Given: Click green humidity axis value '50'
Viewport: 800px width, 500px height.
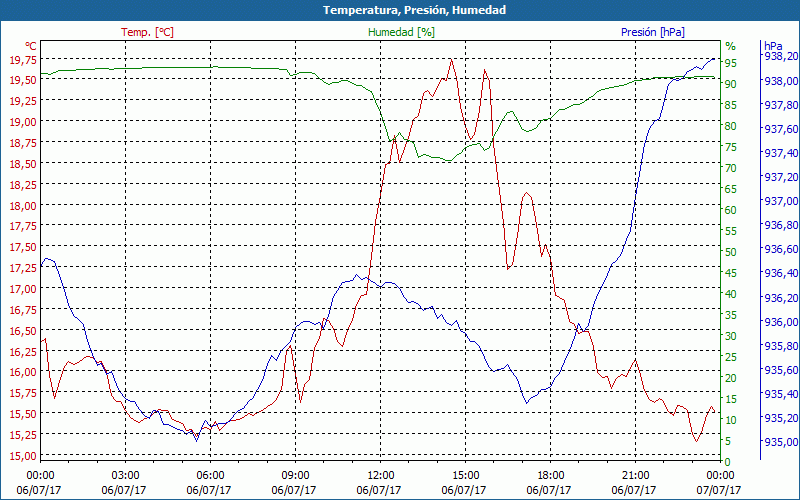Looking at the screenshot, I should (731, 252).
